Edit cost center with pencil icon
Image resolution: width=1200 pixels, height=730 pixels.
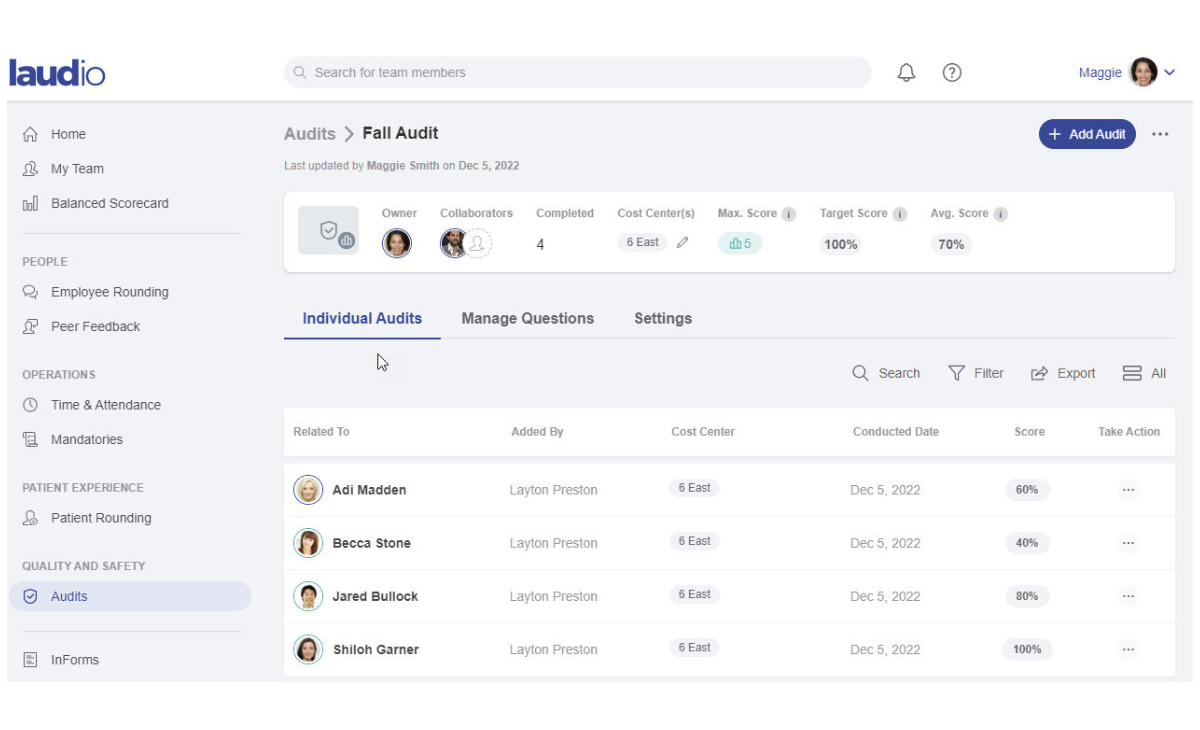coord(683,242)
